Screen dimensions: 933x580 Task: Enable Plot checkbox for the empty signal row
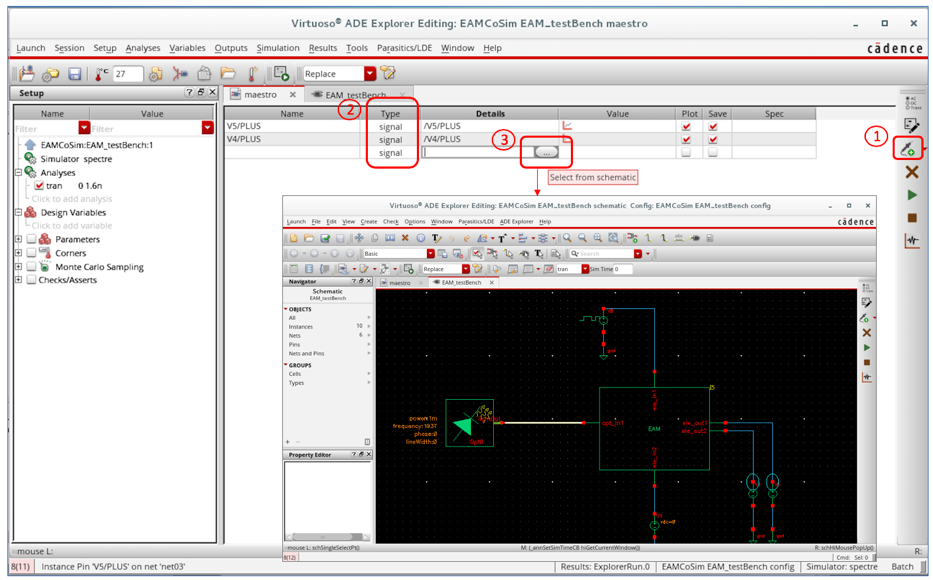pos(686,153)
